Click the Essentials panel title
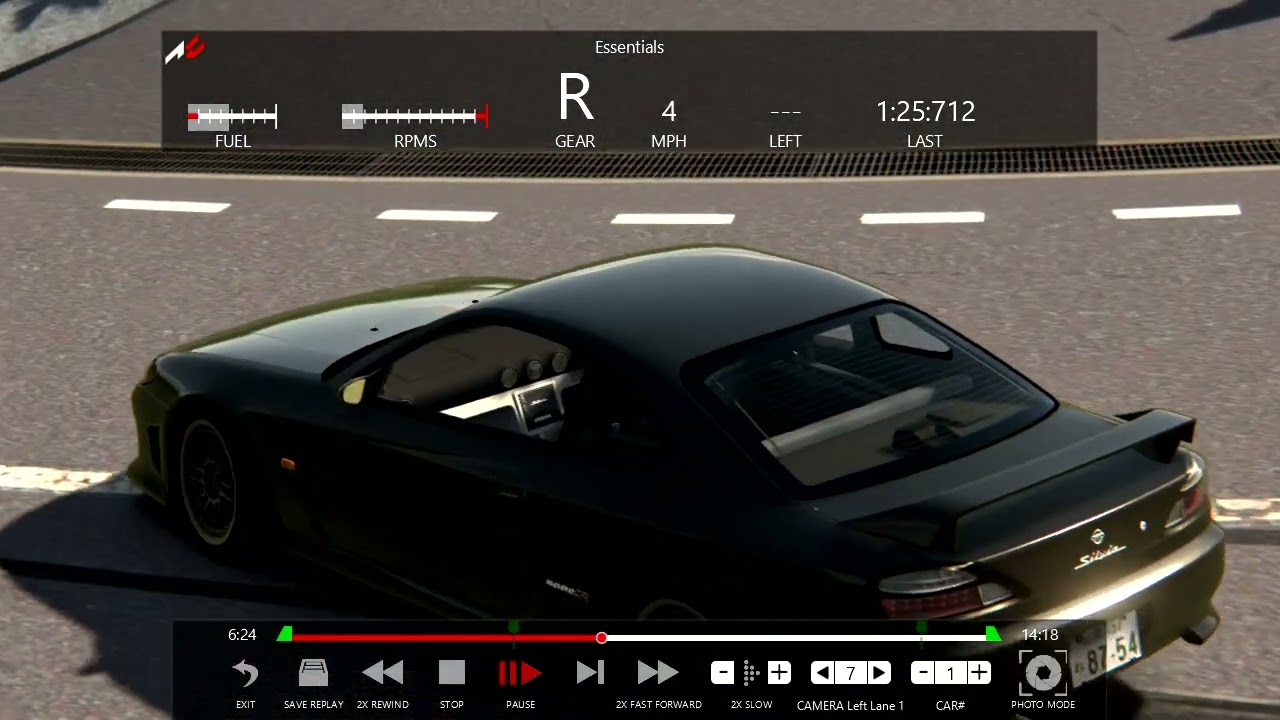Image resolution: width=1280 pixels, height=720 pixels. (629, 47)
